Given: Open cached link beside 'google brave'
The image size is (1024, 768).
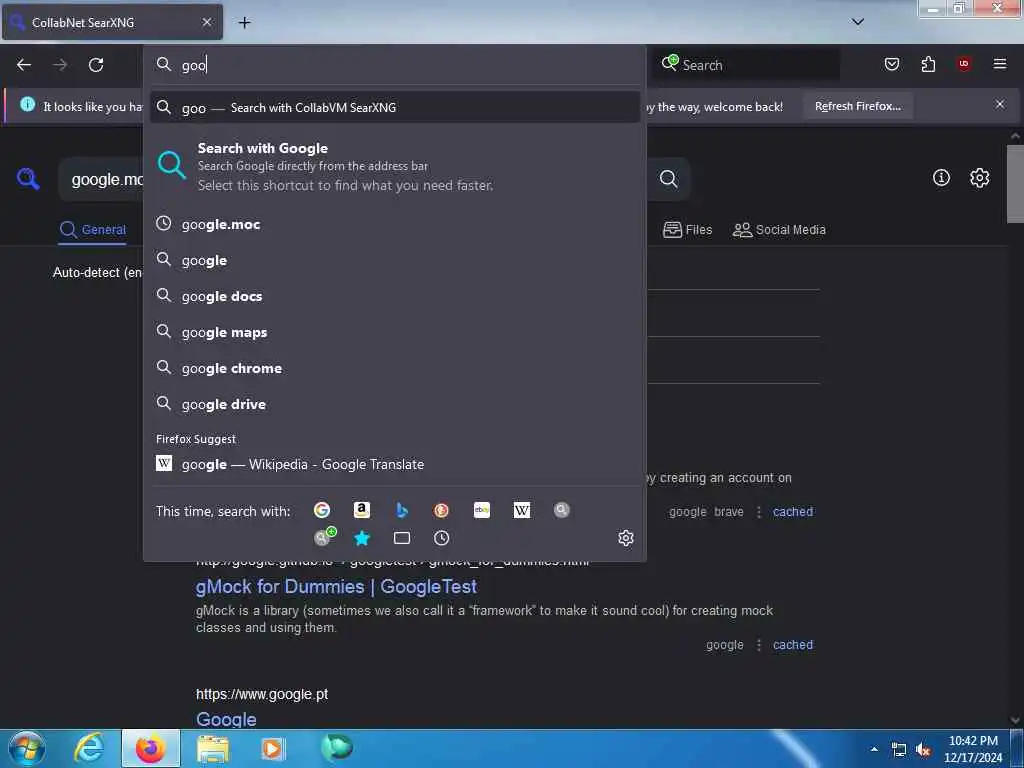Looking at the screenshot, I should coord(793,511).
